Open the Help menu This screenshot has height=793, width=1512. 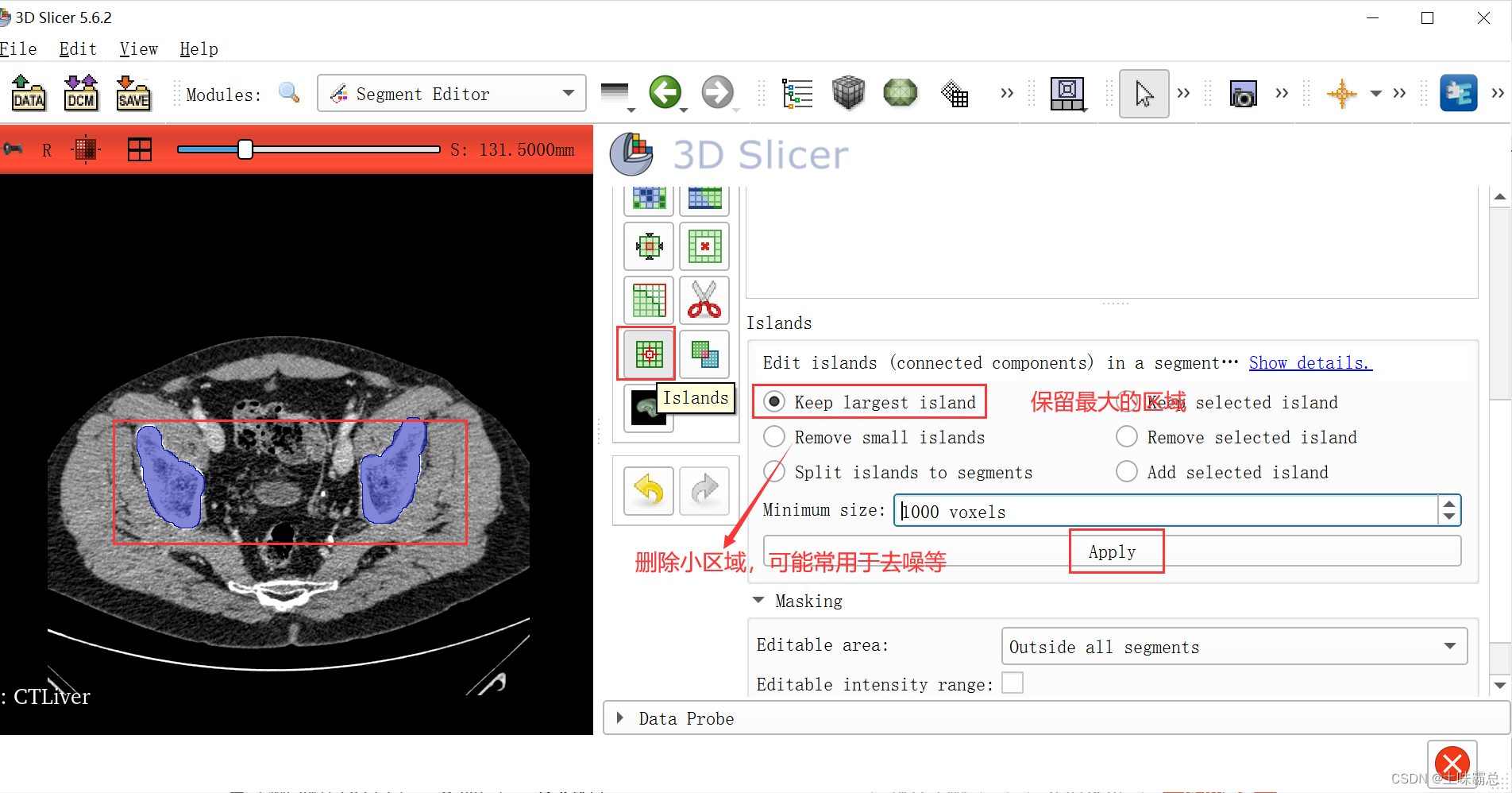point(199,49)
